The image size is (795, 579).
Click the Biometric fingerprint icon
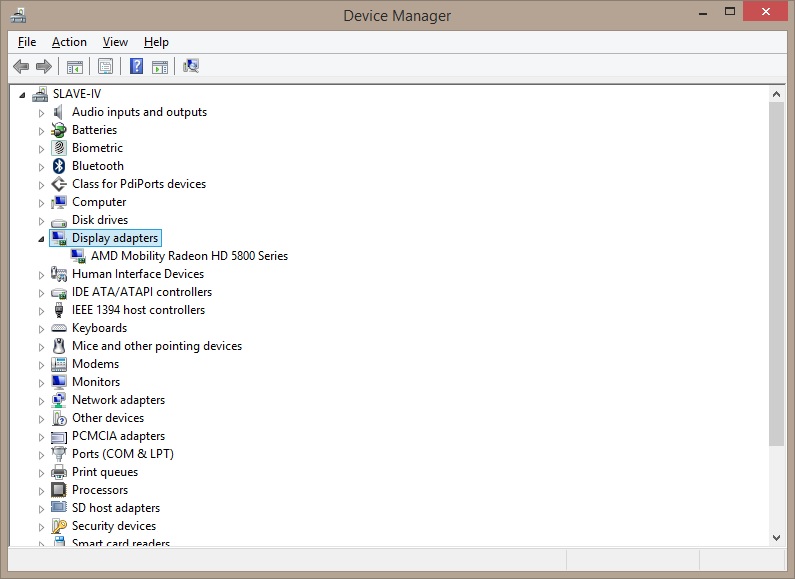(x=59, y=148)
